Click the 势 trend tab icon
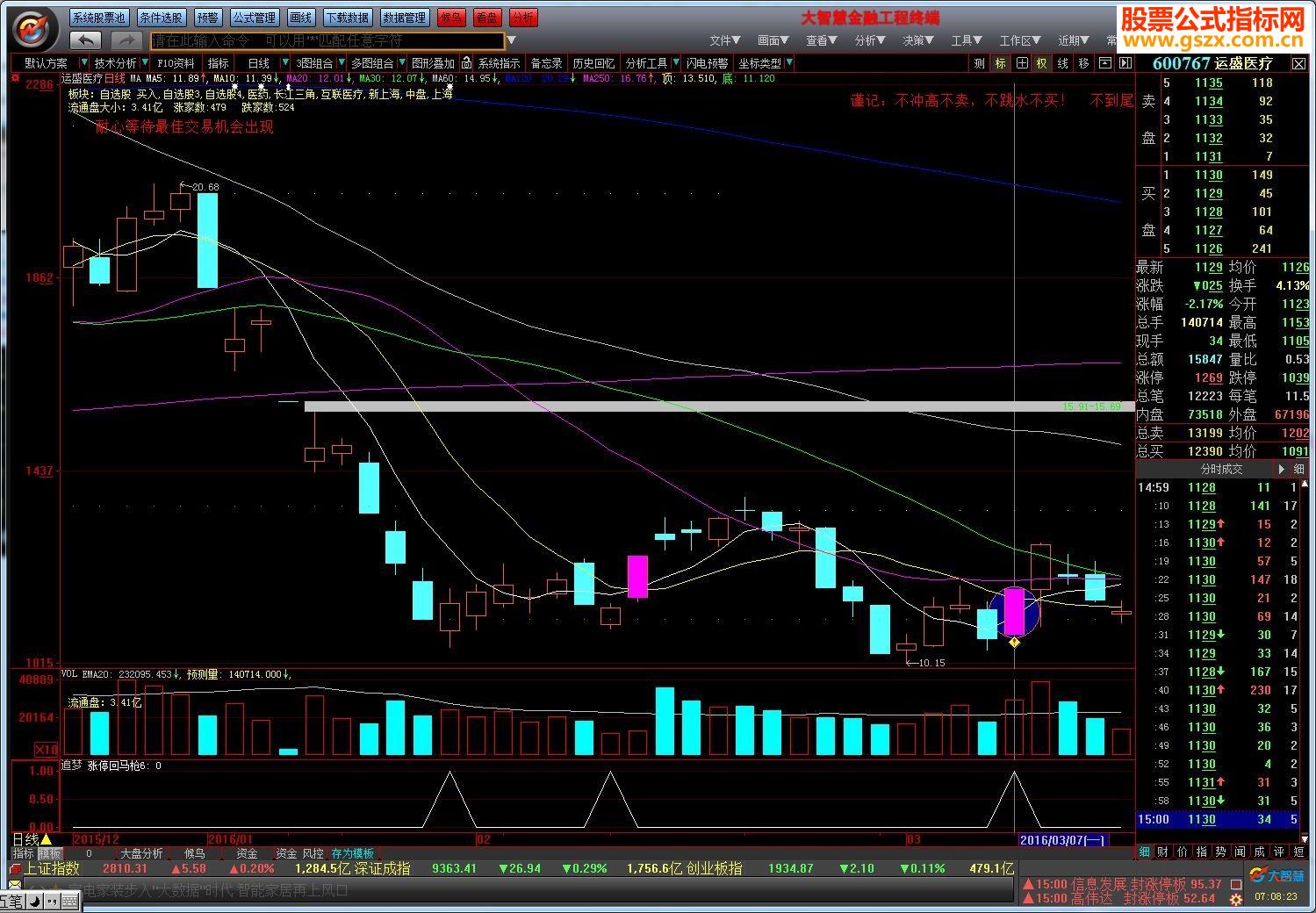Image resolution: width=1316 pixels, height=913 pixels. 1220,852
